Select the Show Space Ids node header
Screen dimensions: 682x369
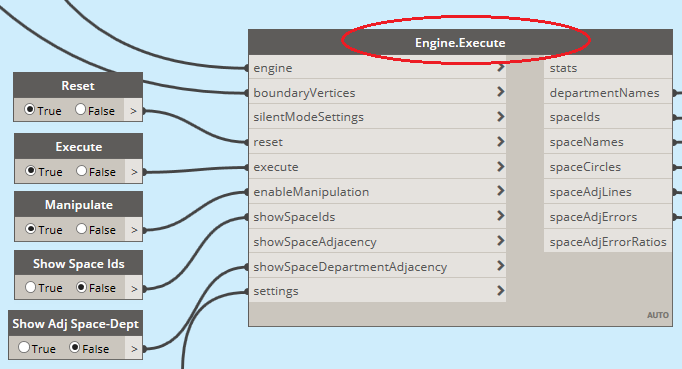coord(78,263)
